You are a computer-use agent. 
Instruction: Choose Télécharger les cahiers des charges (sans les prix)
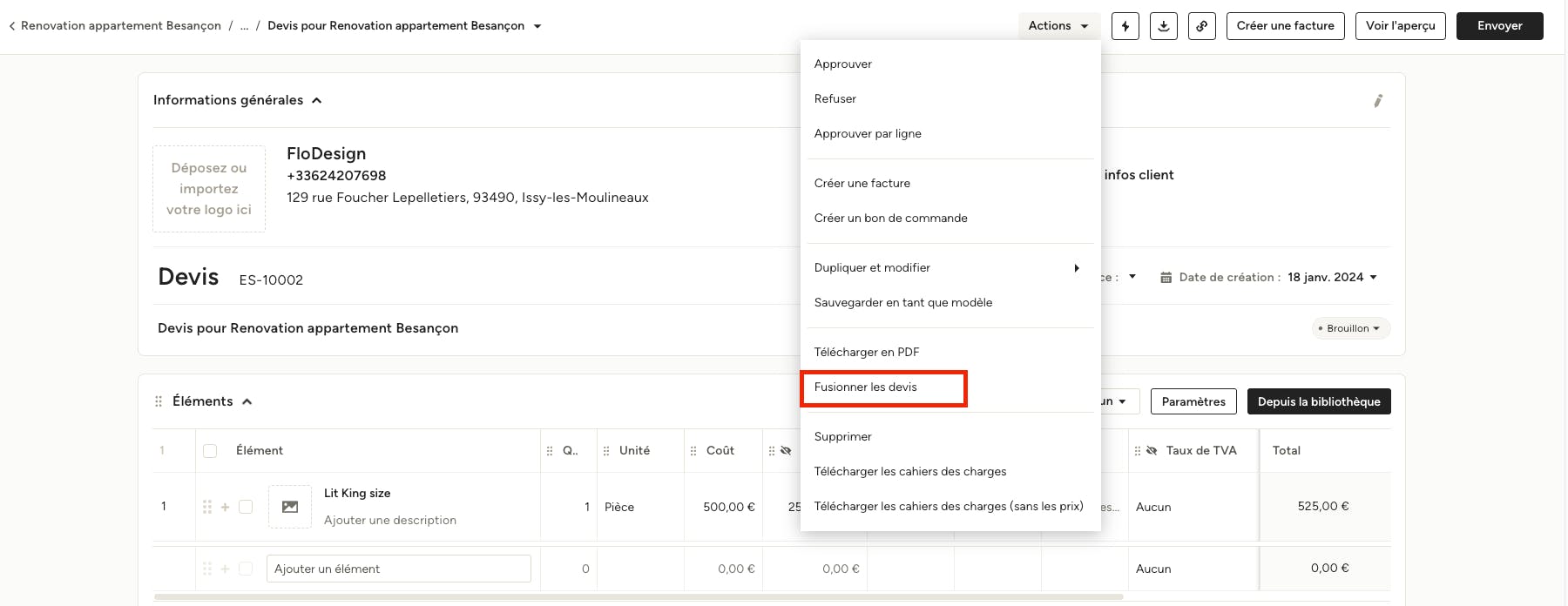(x=950, y=506)
